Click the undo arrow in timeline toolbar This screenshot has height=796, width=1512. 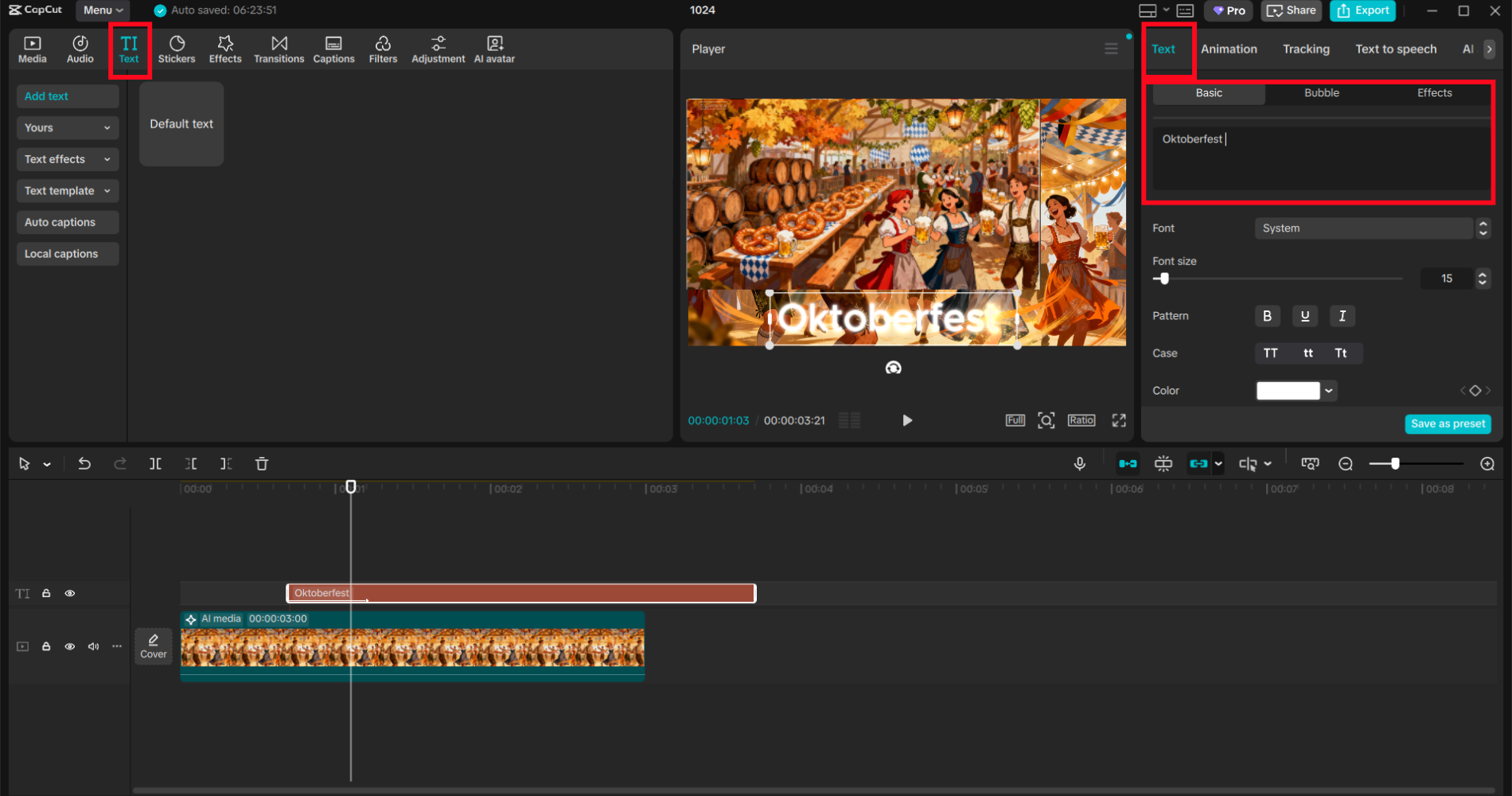pos(84,463)
